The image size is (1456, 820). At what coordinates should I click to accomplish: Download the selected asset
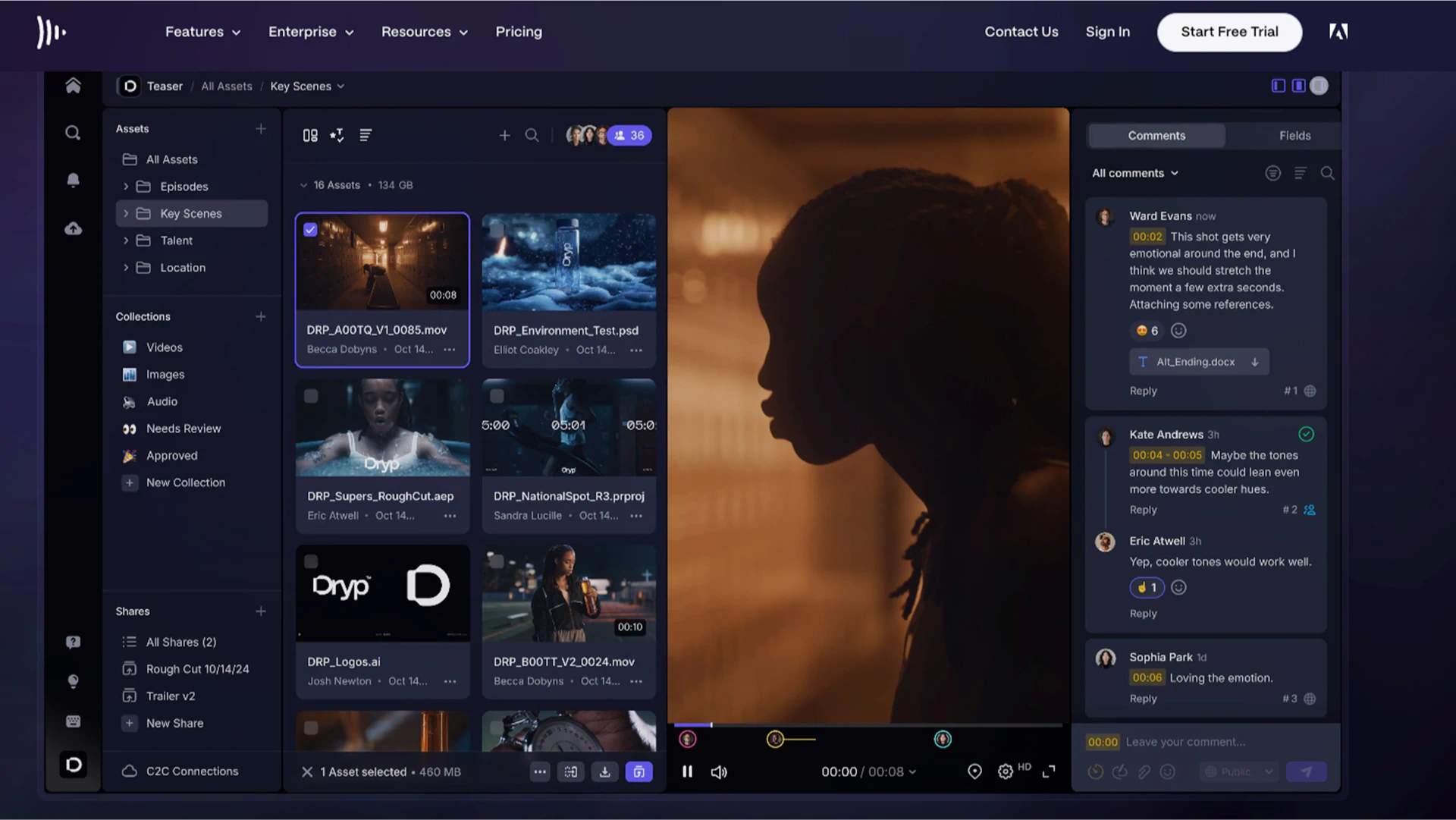[604, 771]
